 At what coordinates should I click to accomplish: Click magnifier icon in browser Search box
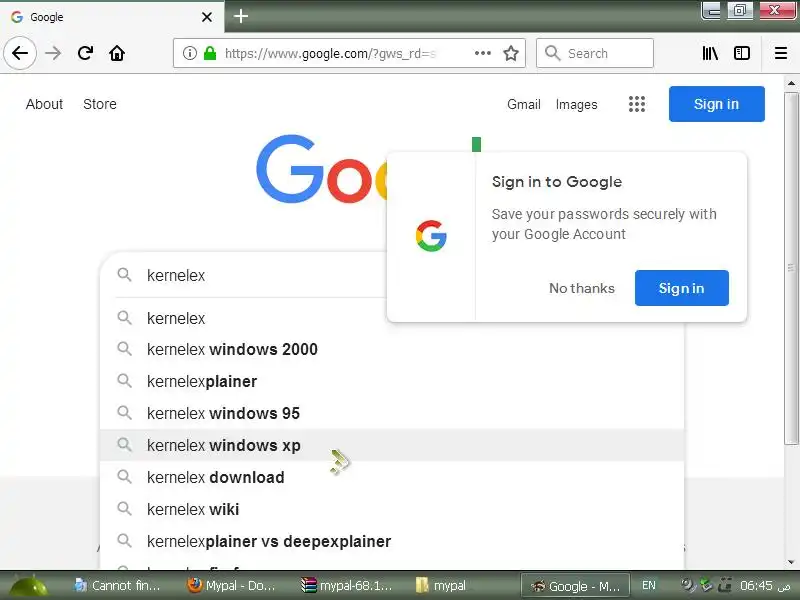tap(553, 53)
